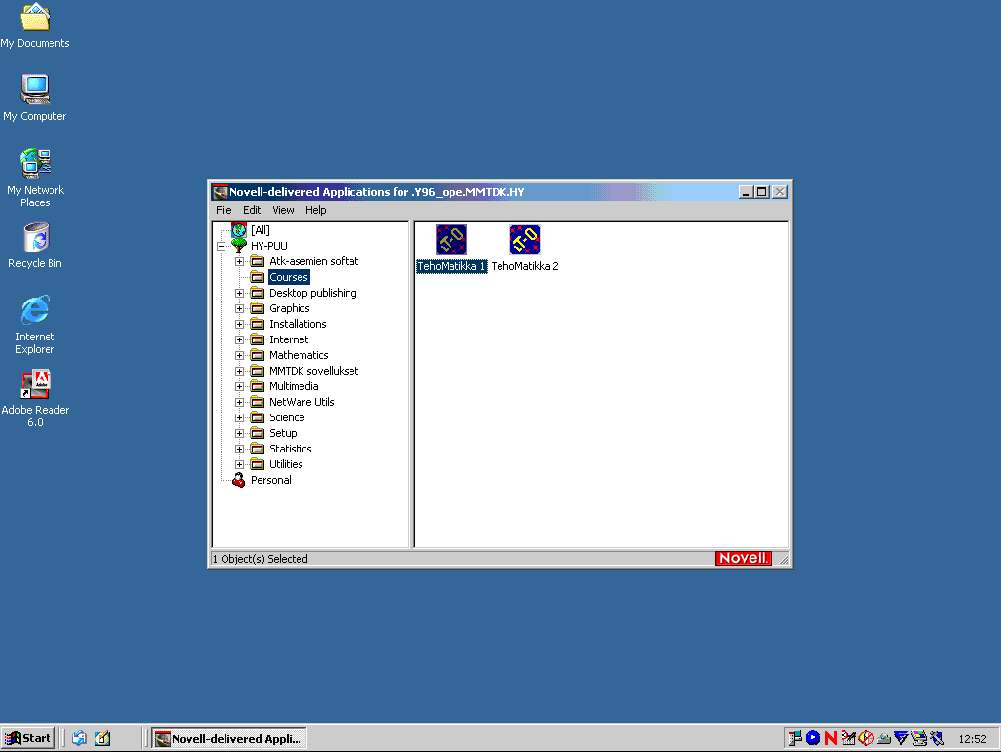Expand the Statistics folder
The image size is (1001, 752).
(239, 449)
